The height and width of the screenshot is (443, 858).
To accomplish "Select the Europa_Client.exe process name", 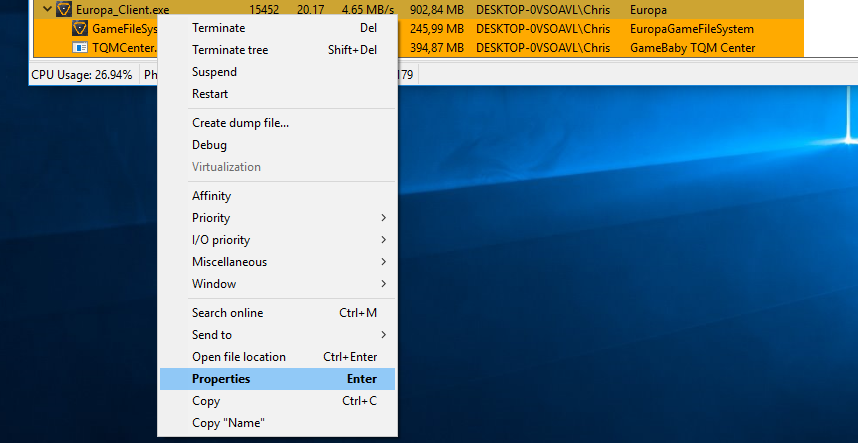I will (x=123, y=10).
